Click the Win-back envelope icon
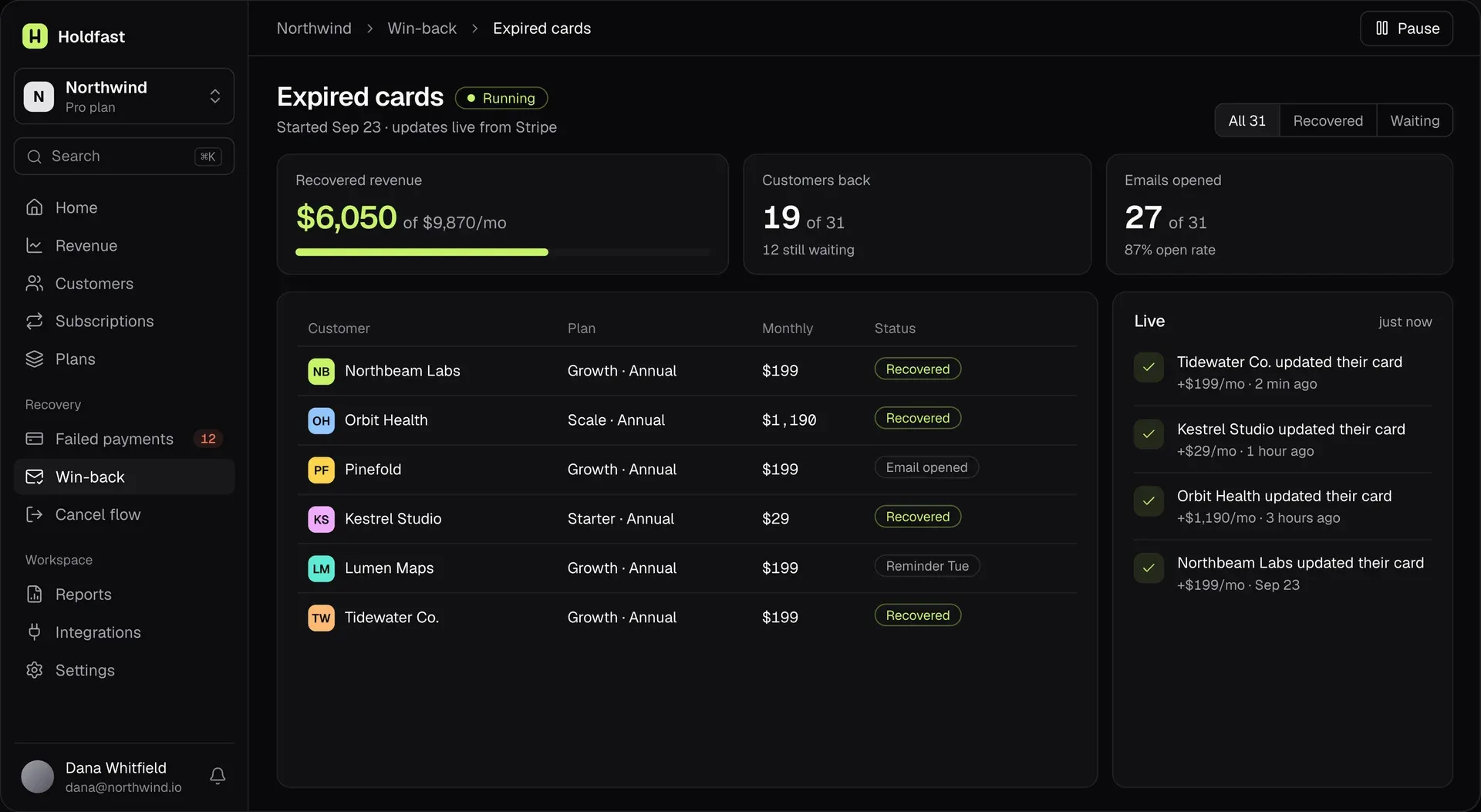Image resolution: width=1481 pixels, height=812 pixels. coord(34,477)
